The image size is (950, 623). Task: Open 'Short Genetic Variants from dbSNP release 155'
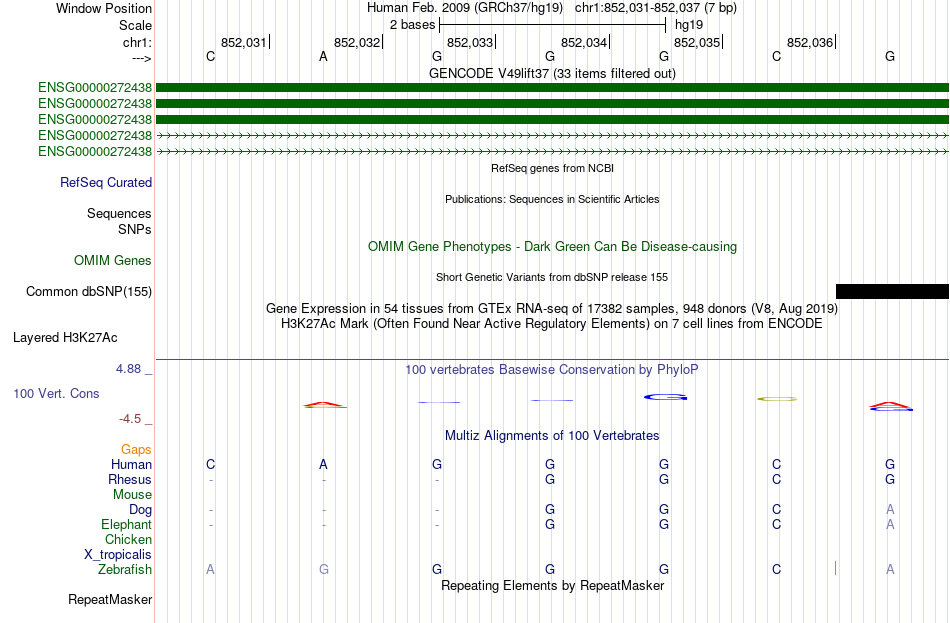[552, 277]
